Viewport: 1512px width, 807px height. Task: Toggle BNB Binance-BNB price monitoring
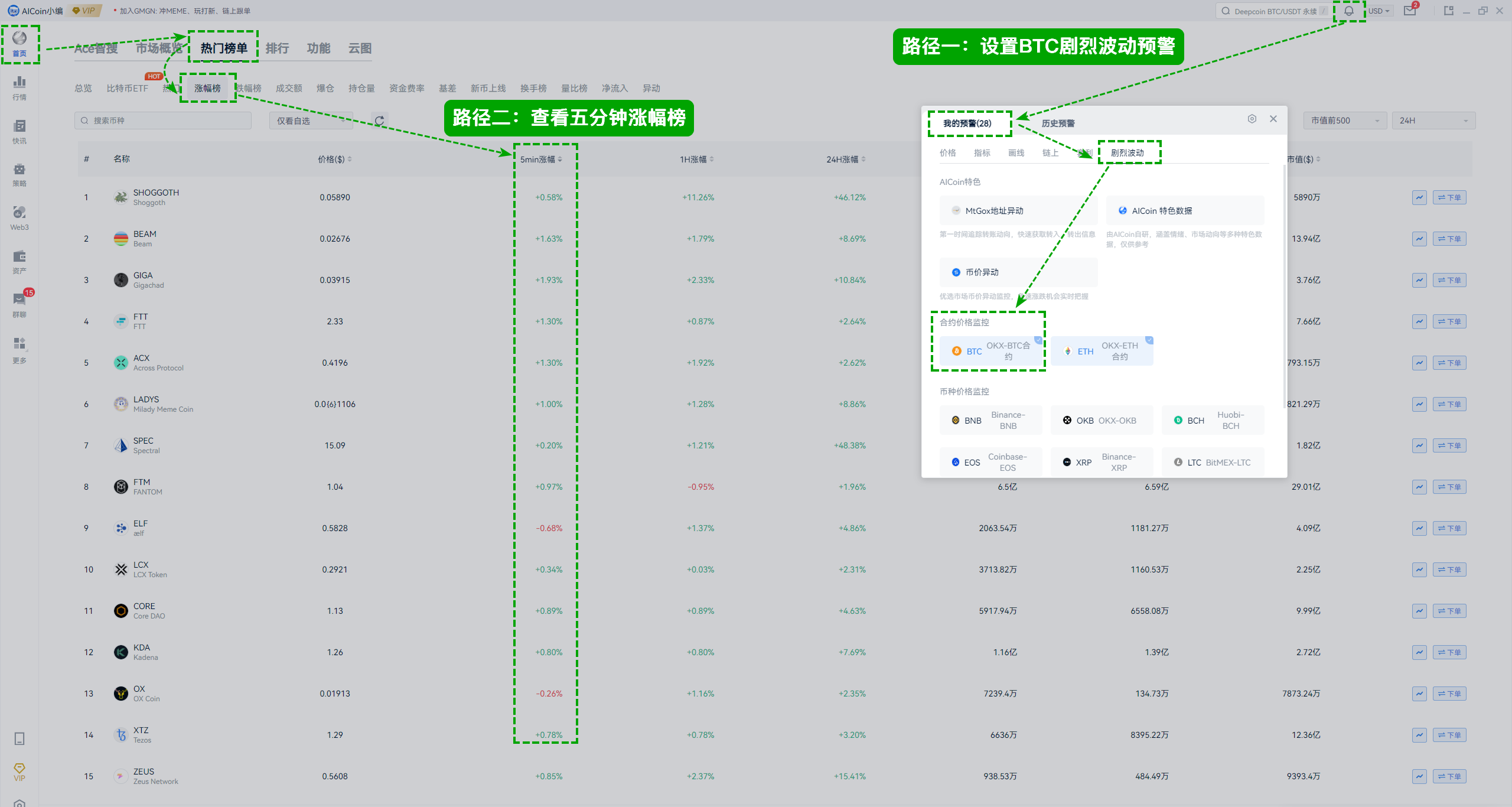(990, 420)
